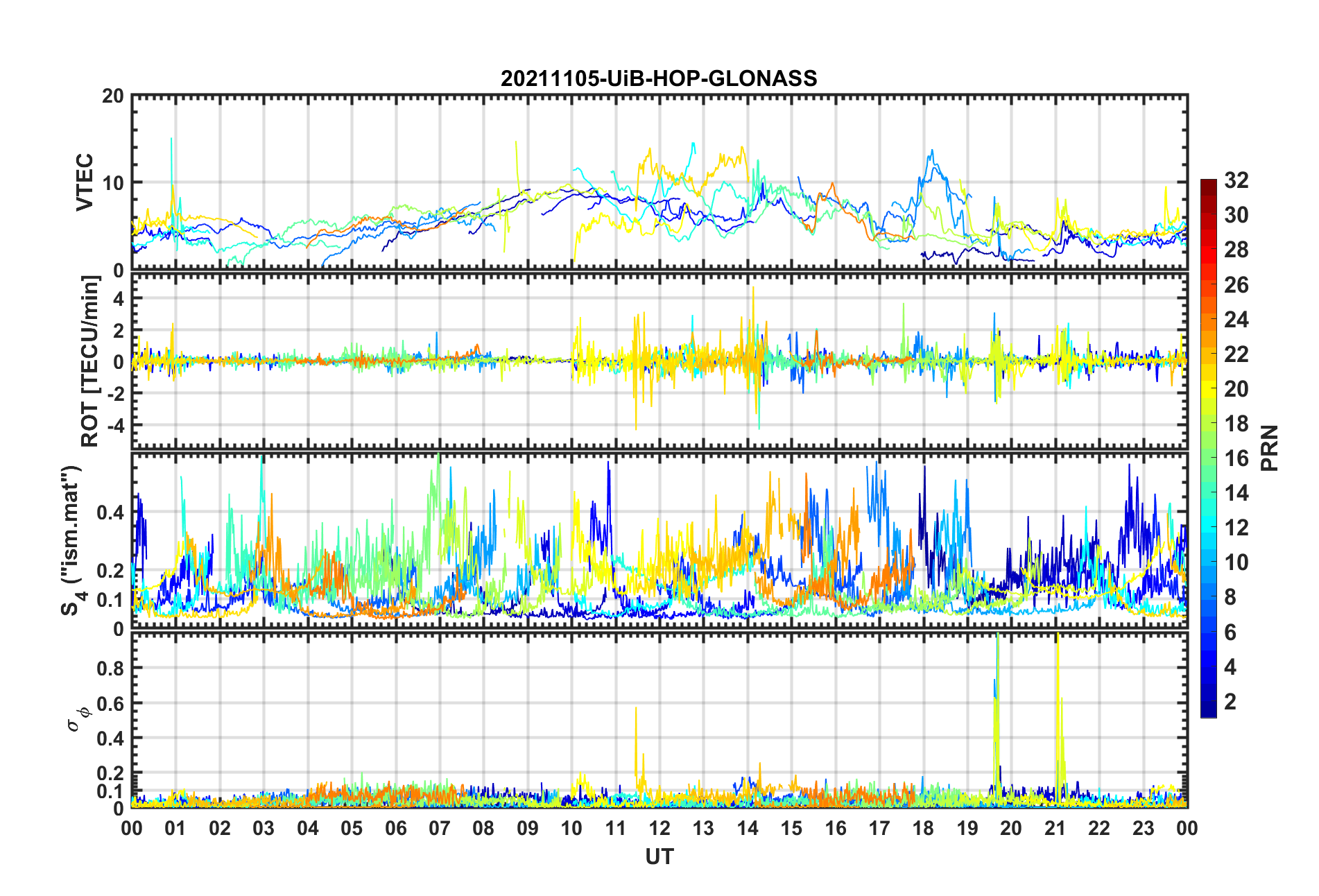
Task: Select UT axis tick label 05
Action: [x=352, y=828]
